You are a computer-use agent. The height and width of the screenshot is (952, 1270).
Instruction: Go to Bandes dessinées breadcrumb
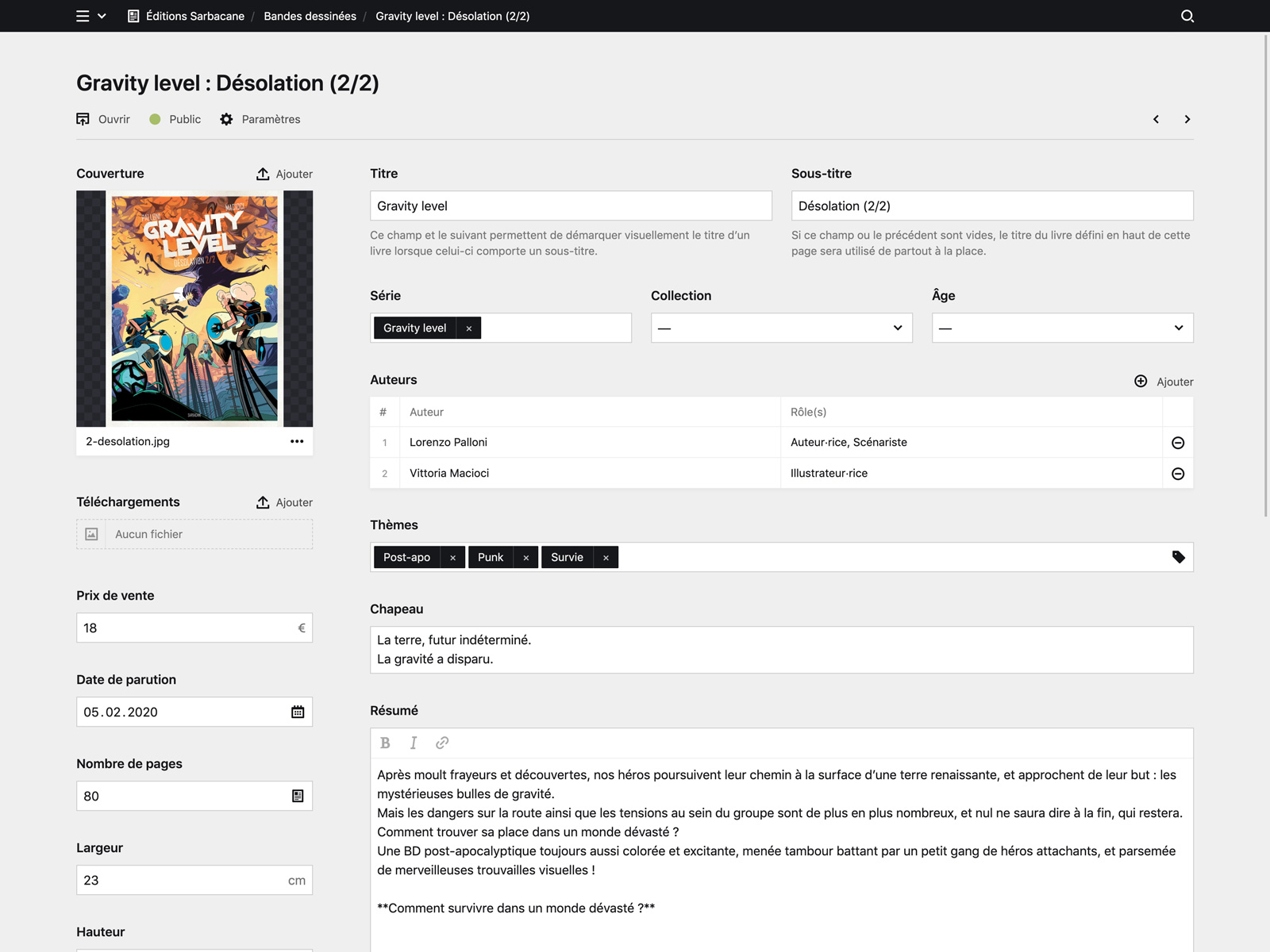coord(310,16)
